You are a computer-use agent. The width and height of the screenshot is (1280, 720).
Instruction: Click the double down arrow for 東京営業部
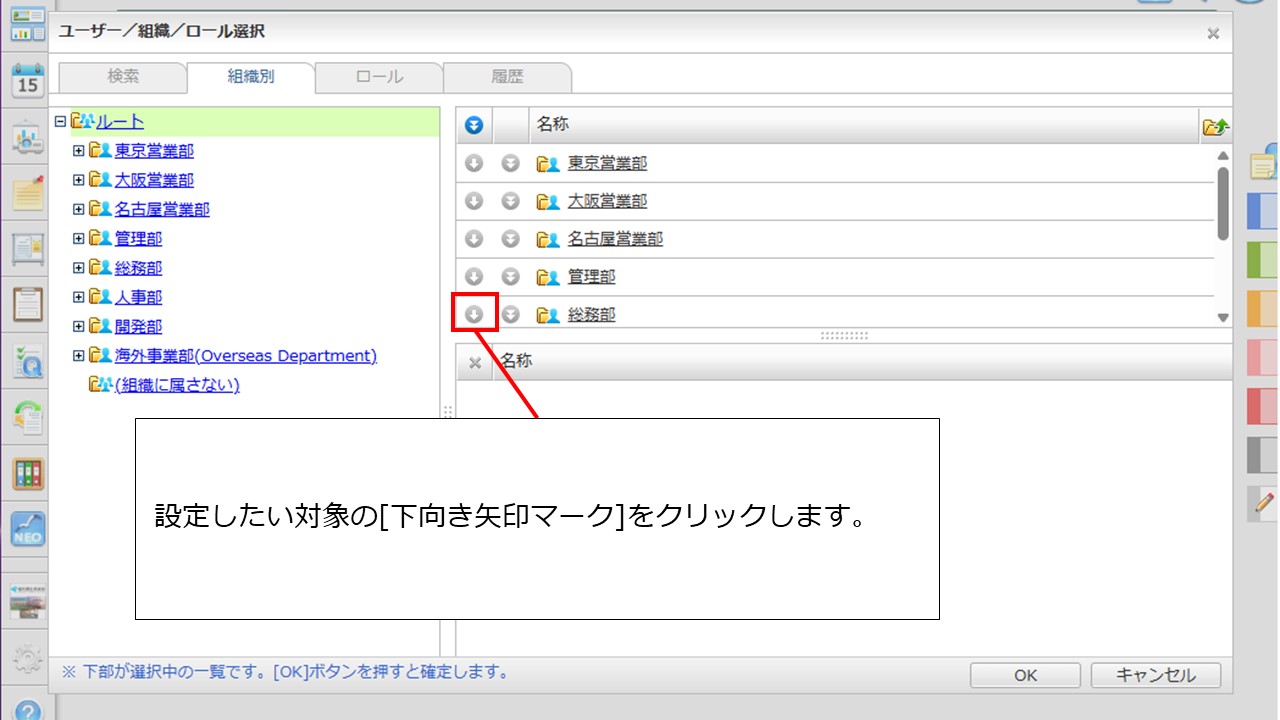510,163
